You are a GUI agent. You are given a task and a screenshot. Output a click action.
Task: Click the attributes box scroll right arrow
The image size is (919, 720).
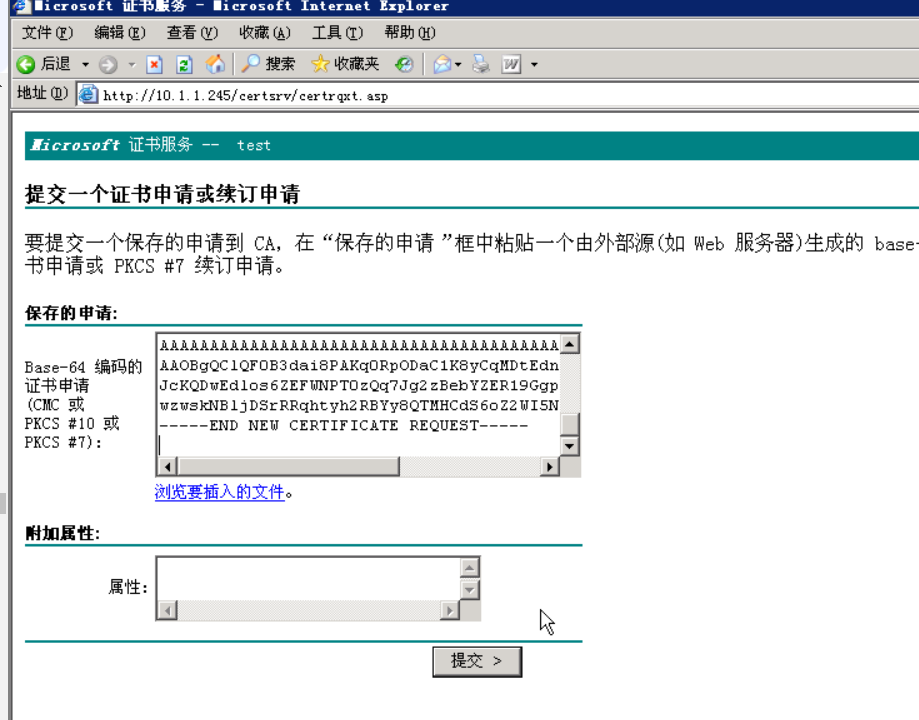click(450, 610)
